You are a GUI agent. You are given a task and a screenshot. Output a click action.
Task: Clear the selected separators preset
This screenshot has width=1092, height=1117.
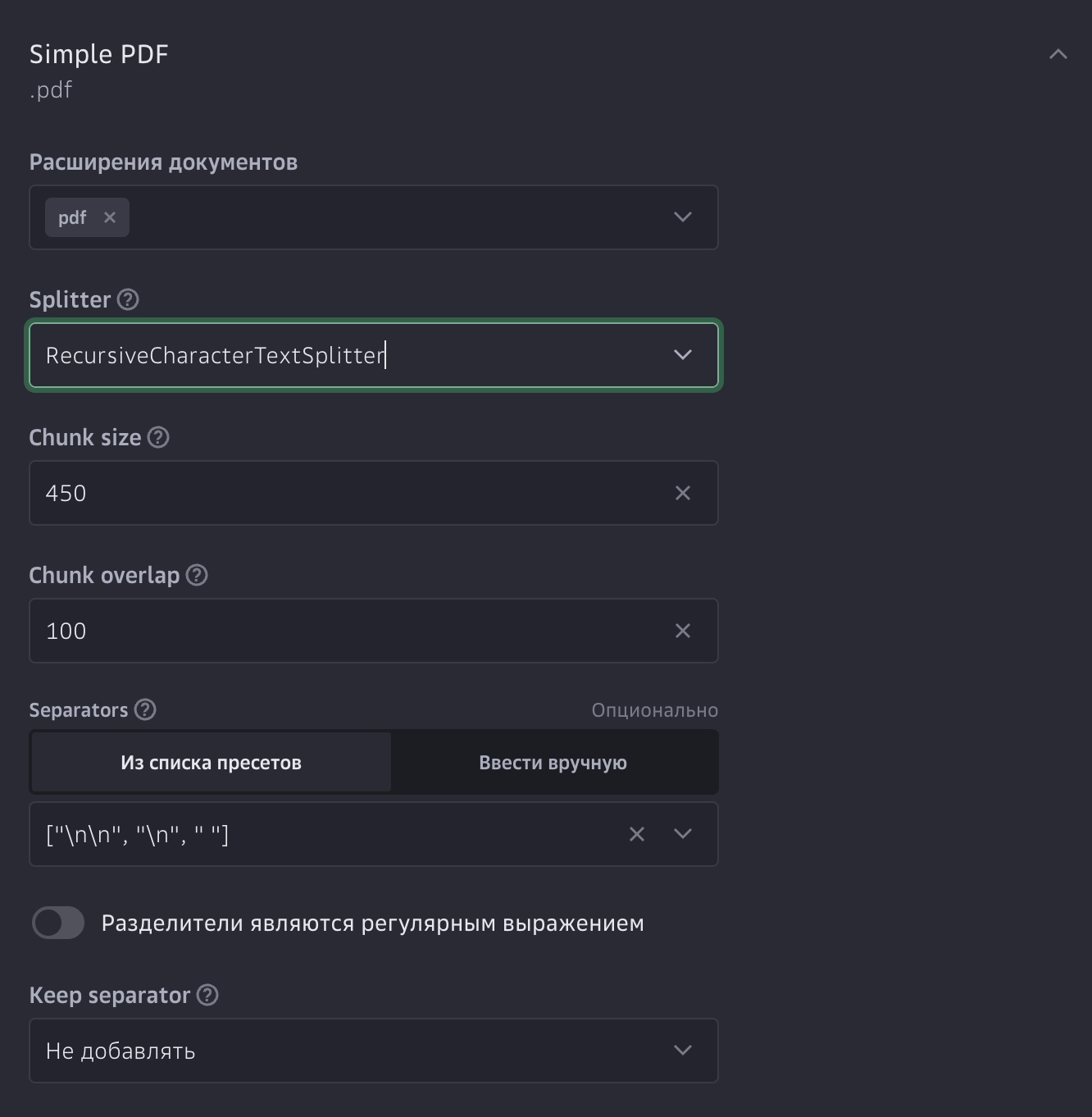pyautogui.click(x=636, y=834)
